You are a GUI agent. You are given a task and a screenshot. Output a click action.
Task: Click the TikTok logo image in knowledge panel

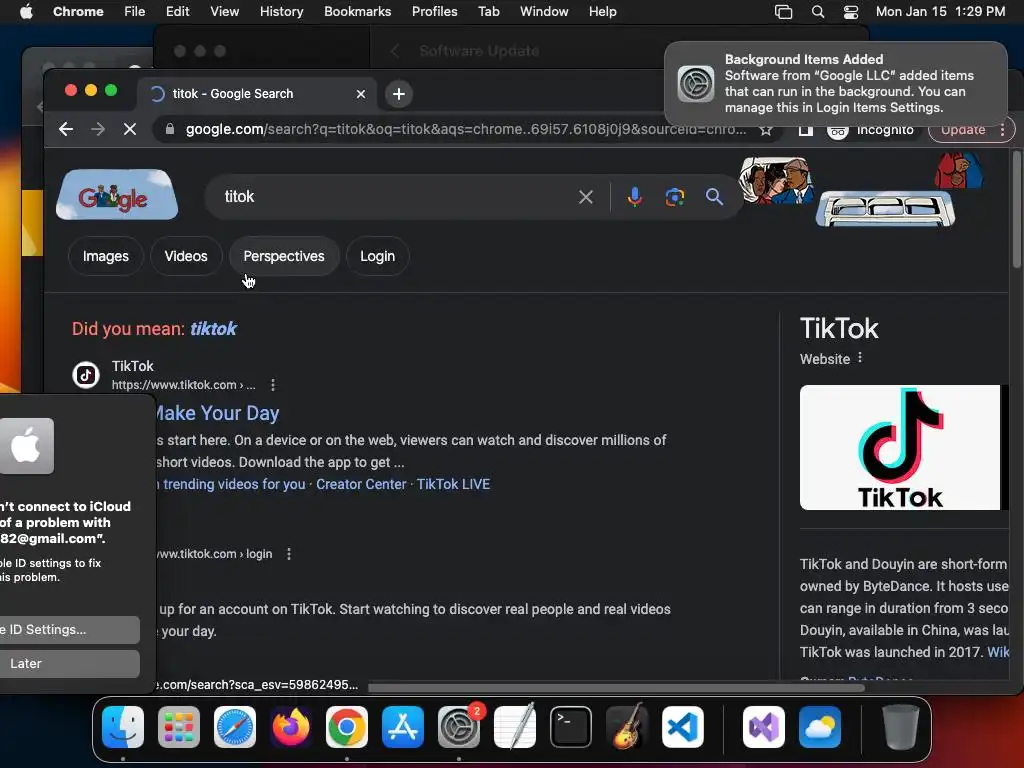[x=900, y=447]
